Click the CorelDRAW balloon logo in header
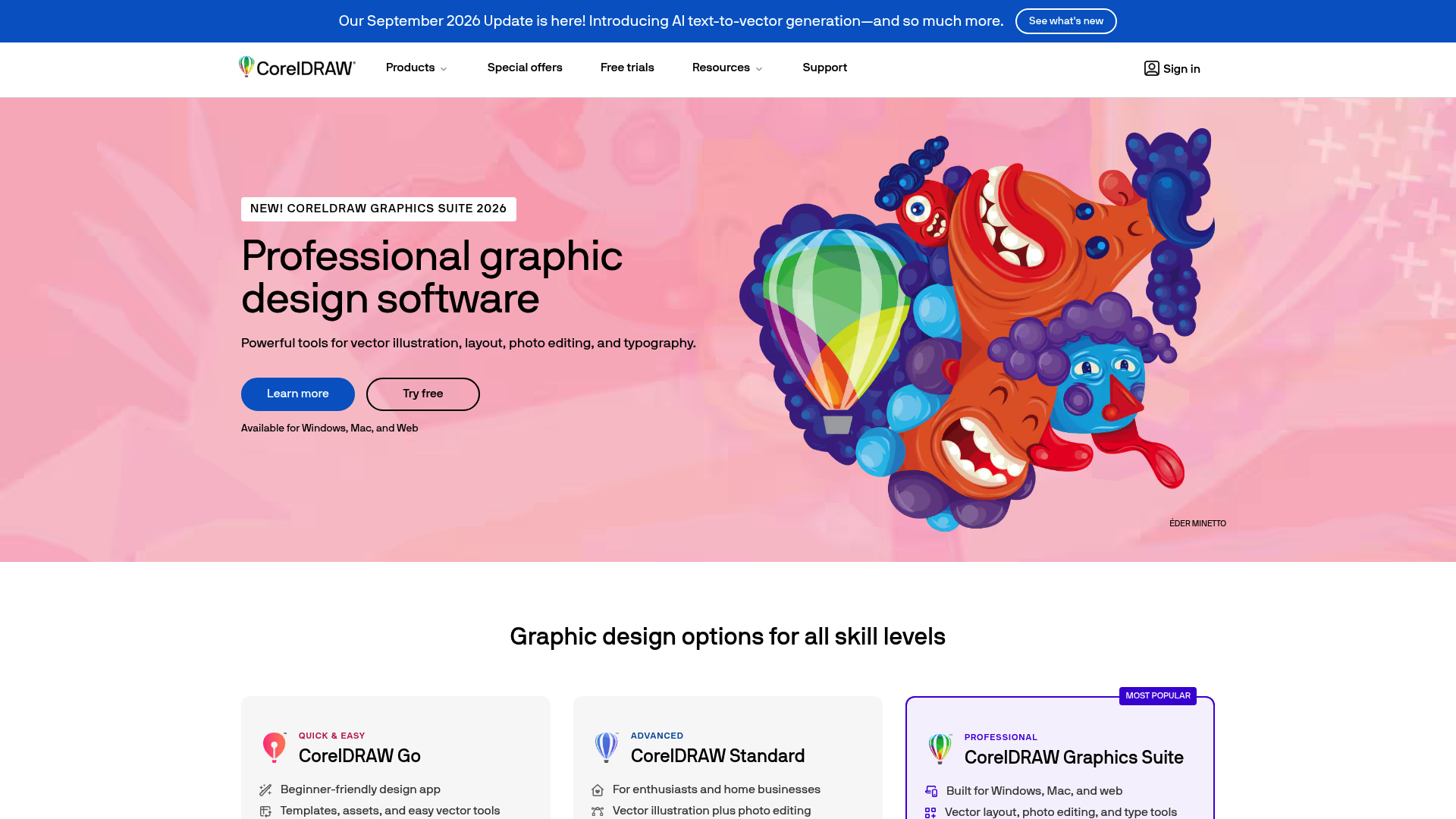Screen dimensions: 1456x819 point(246,67)
